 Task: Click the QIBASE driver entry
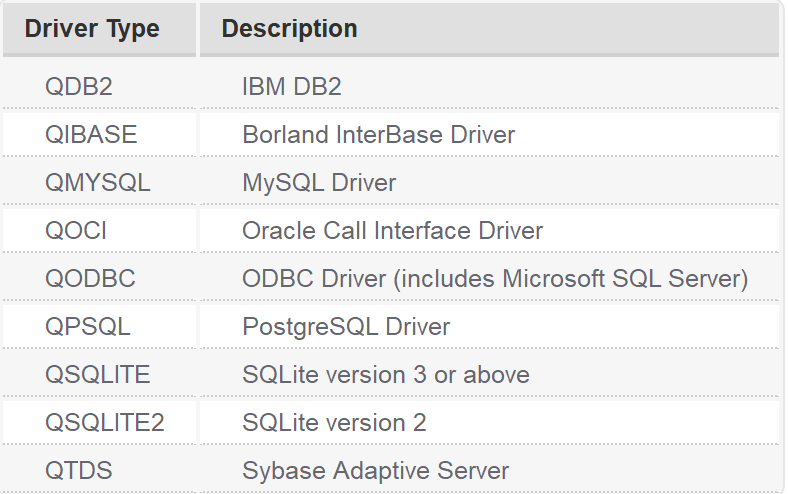[91, 135]
